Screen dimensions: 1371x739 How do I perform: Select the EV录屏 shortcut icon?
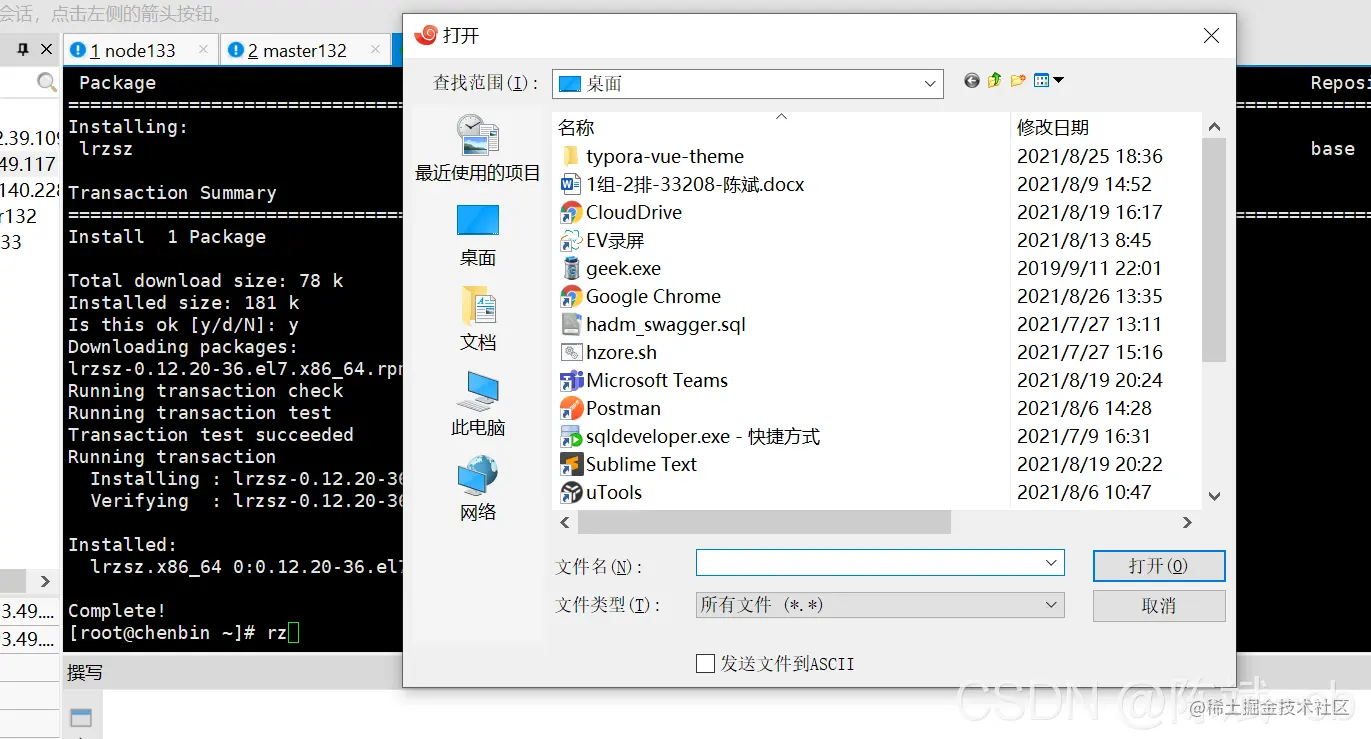point(571,240)
